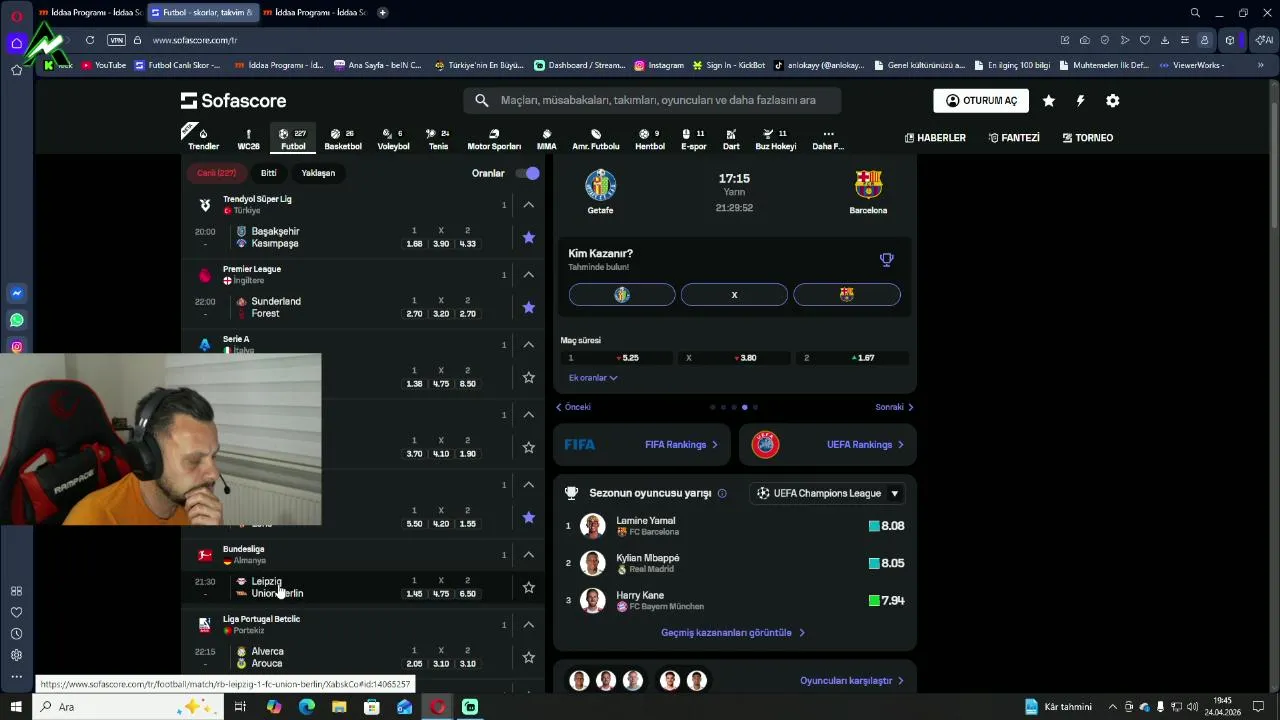The width and height of the screenshot is (1280, 720).
Task: Open the Trendler sports tab
Action: (203, 139)
